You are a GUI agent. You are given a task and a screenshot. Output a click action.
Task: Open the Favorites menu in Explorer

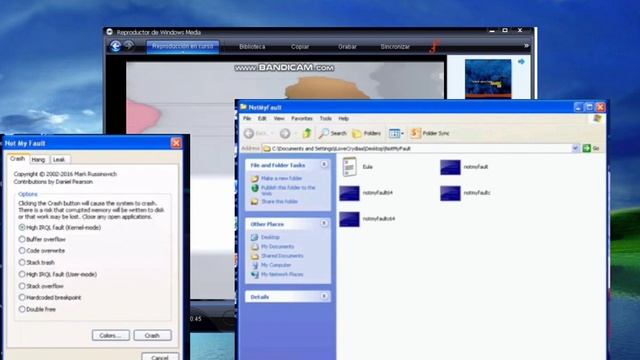(302, 118)
